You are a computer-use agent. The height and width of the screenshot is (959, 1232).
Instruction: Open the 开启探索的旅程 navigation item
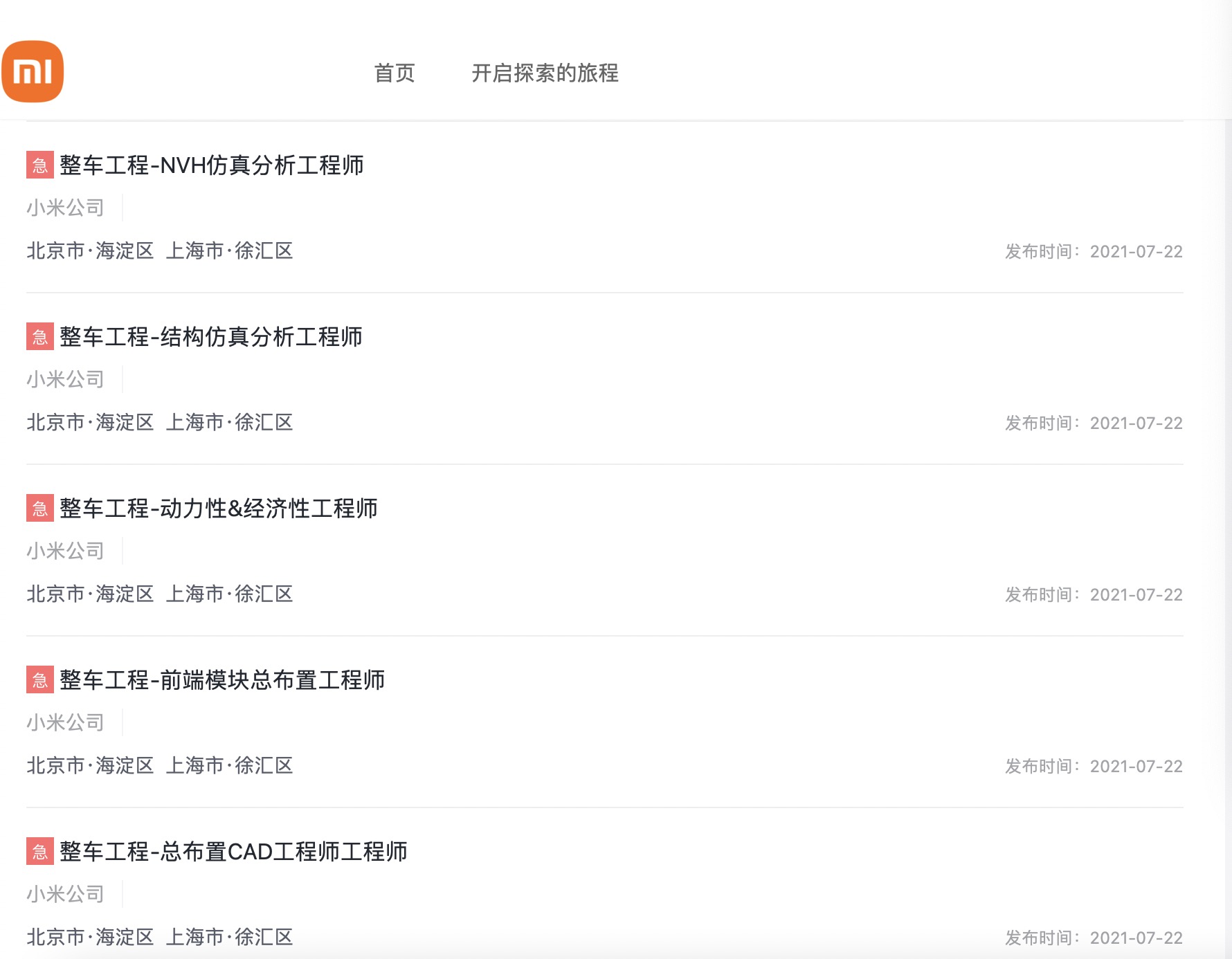click(x=546, y=74)
